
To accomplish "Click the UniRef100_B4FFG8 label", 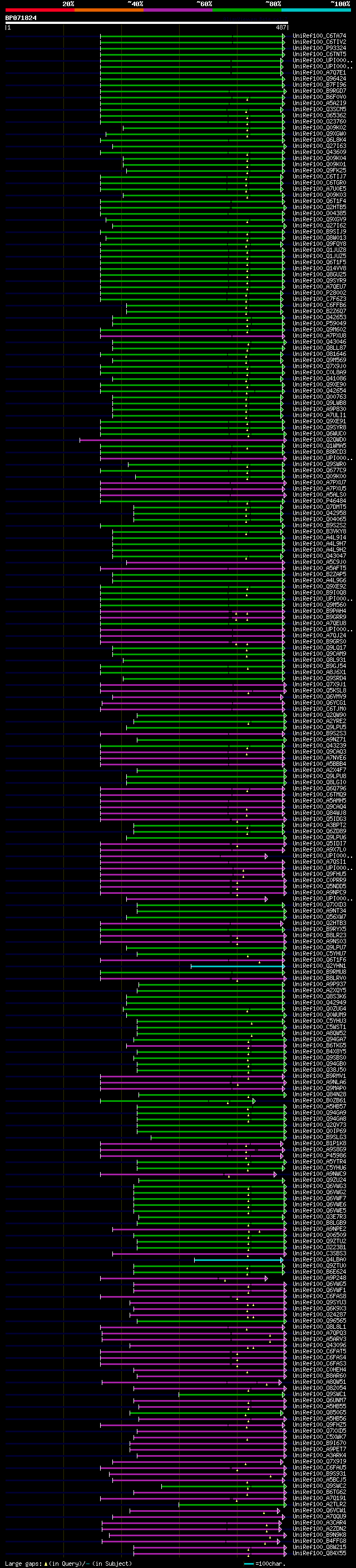I will click(x=319, y=1541).
